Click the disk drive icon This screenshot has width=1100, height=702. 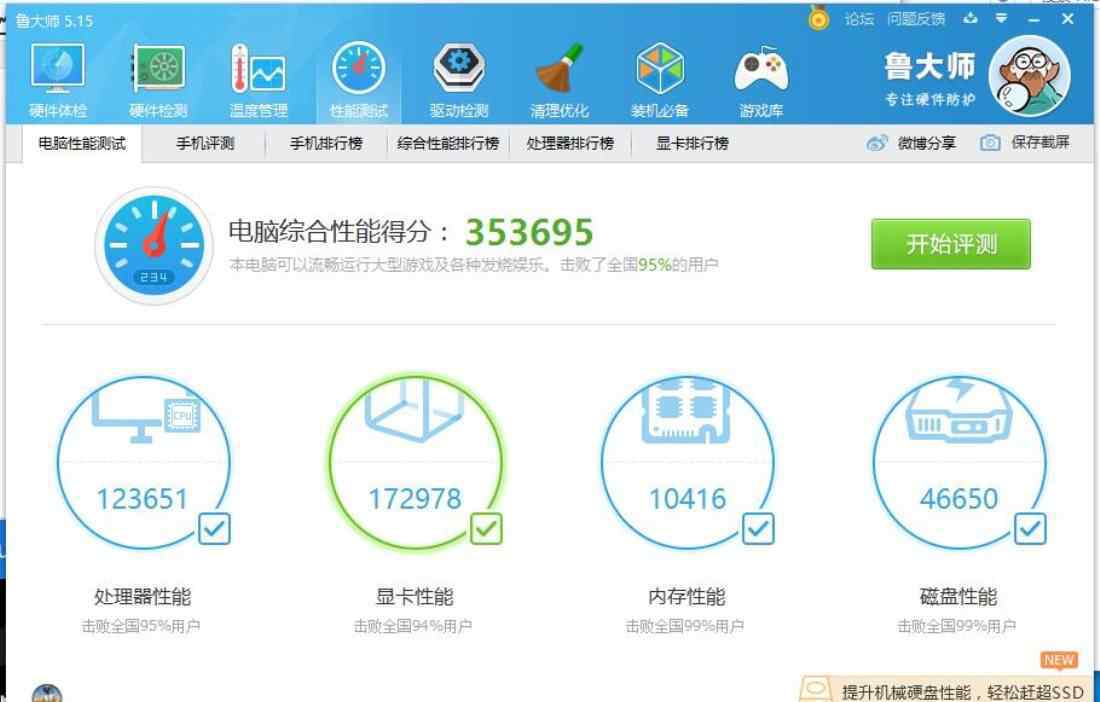pyautogui.click(x=959, y=412)
